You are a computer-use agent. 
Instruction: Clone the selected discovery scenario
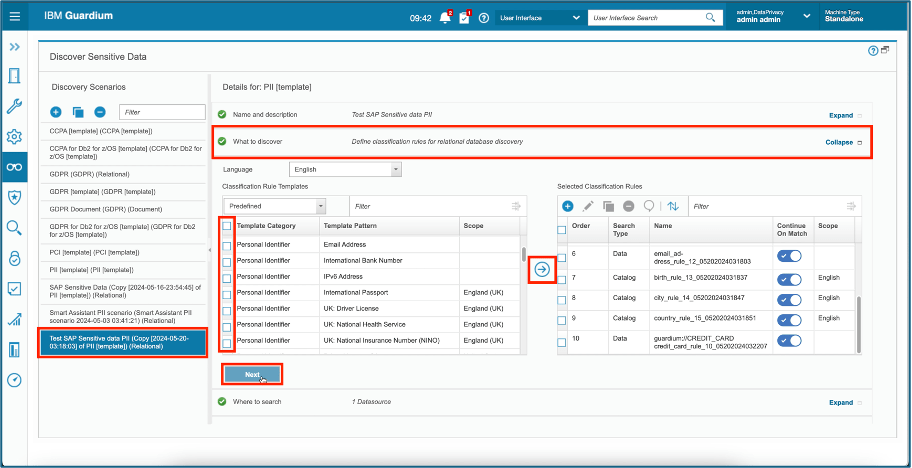[x=78, y=112]
